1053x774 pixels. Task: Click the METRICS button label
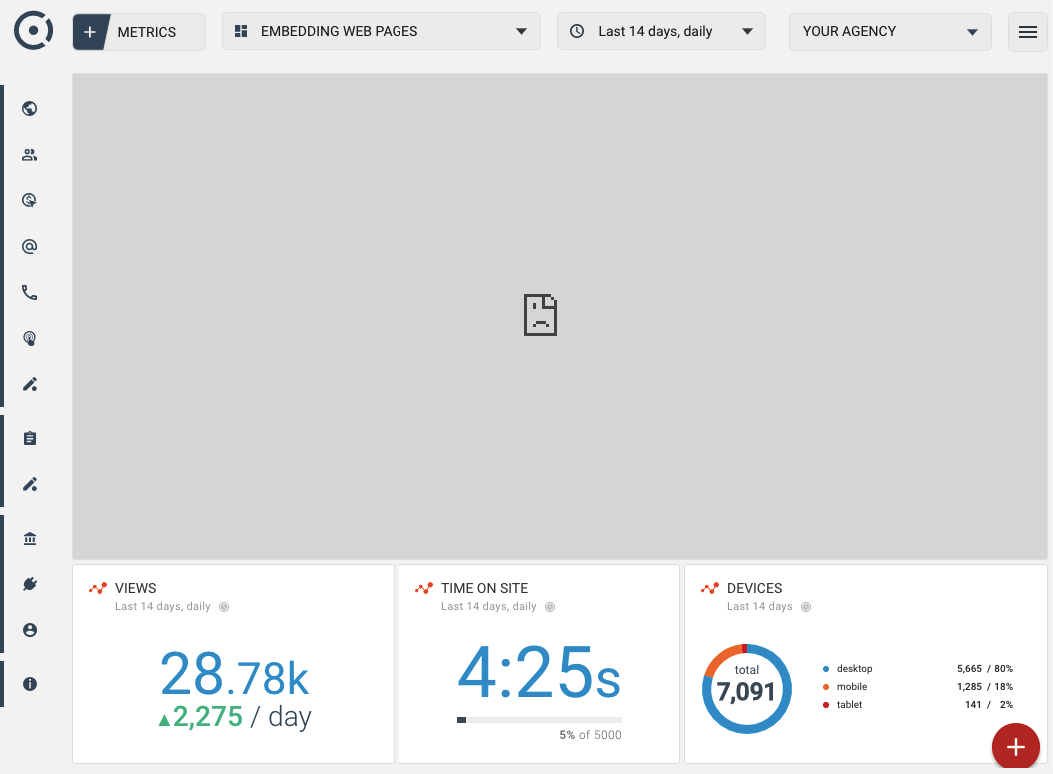coord(146,32)
